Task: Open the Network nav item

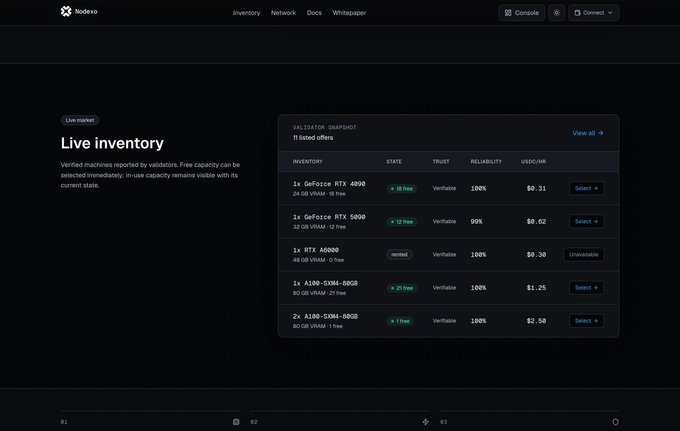Action: [x=283, y=13]
